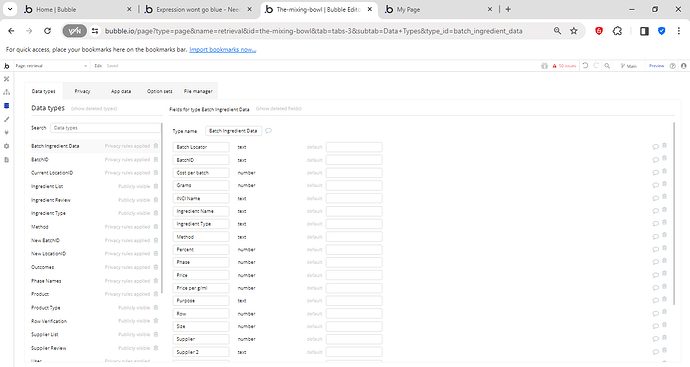The height and width of the screenshot is (367, 690).
Task: Set default value for Purpose field
Action: (x=354, y=301)
